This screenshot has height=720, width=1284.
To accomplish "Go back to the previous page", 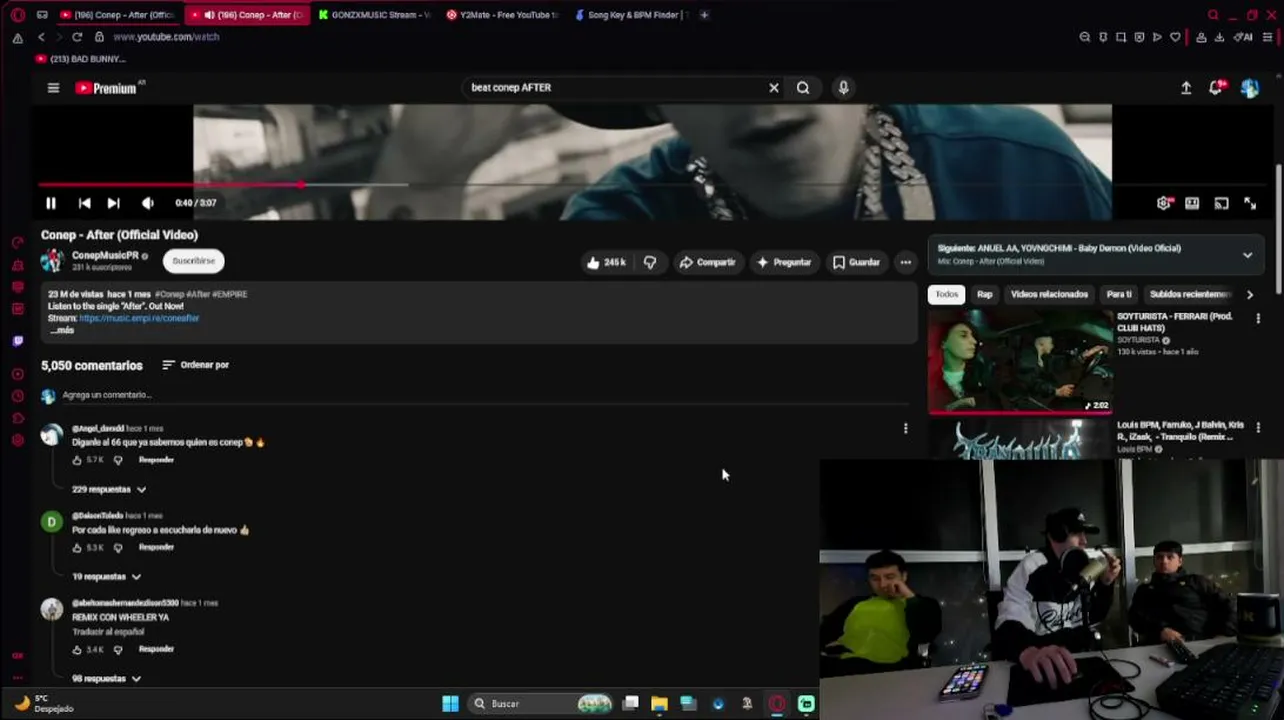I will coord(41,37).
